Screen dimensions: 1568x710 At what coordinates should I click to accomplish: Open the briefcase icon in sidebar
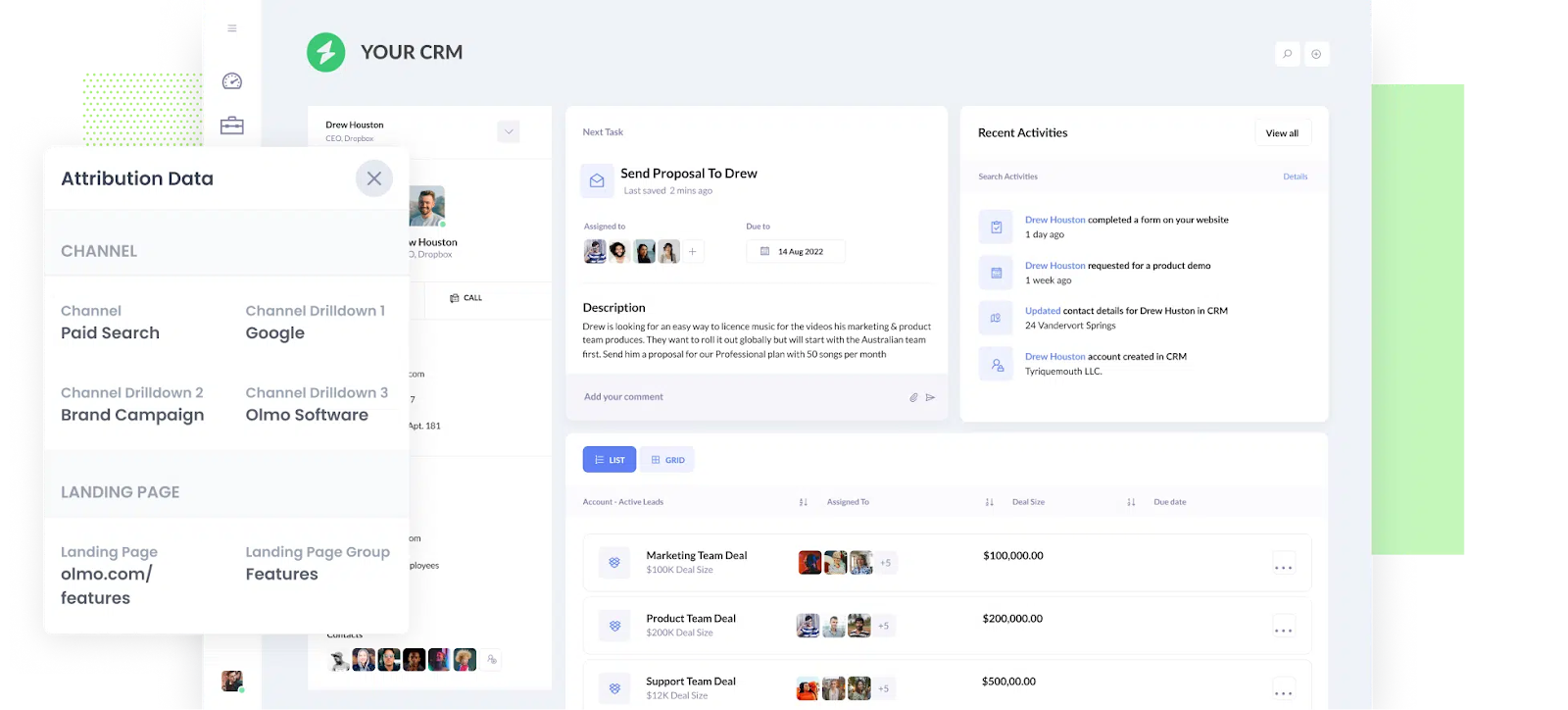pos(232,126)
